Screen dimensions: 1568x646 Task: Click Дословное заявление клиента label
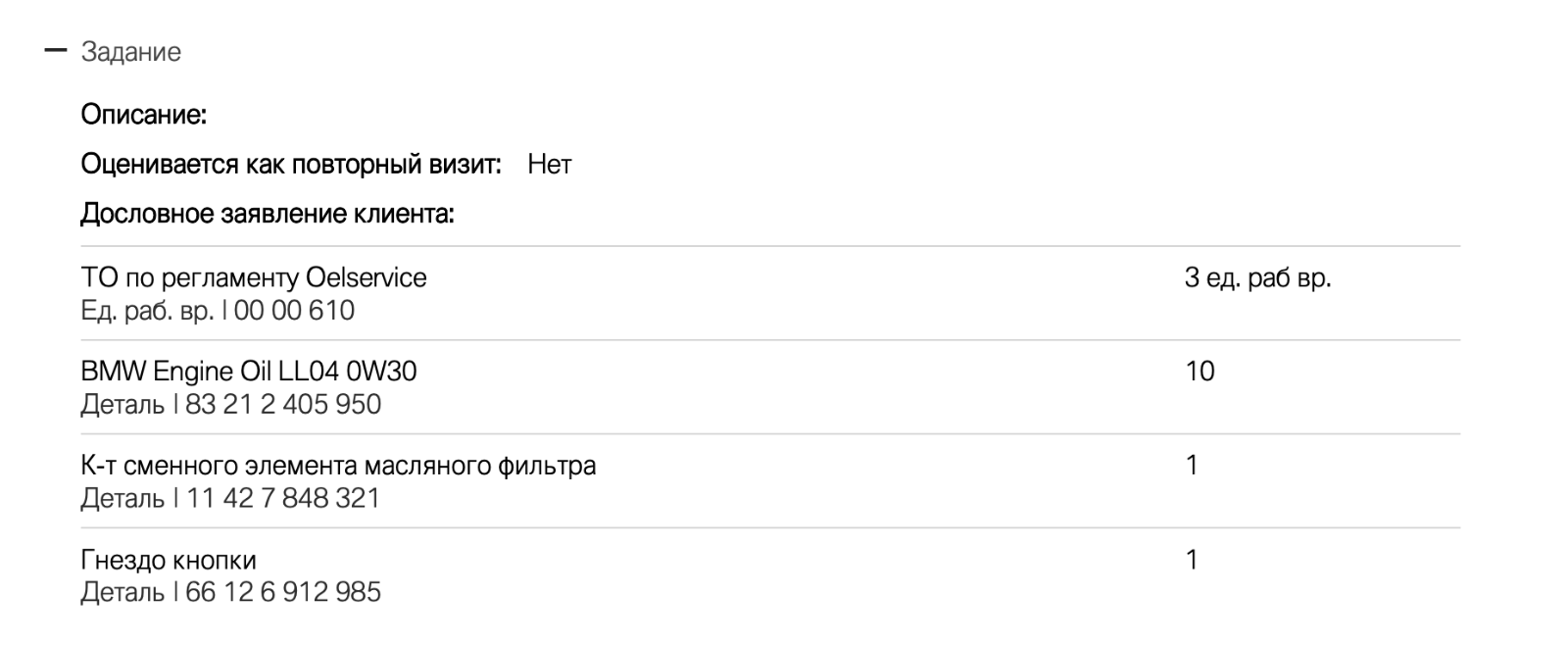[x=268, y=213]
